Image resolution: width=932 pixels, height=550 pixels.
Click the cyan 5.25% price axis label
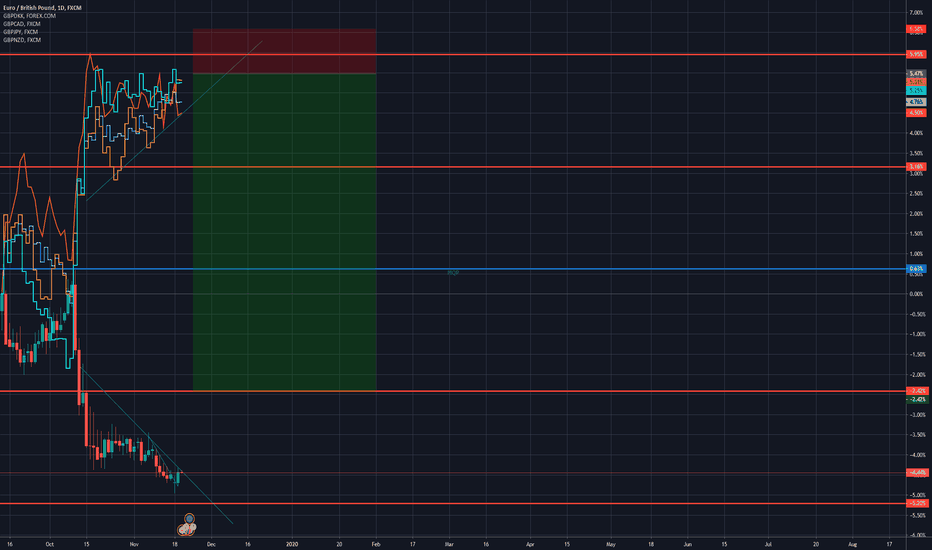916,89
